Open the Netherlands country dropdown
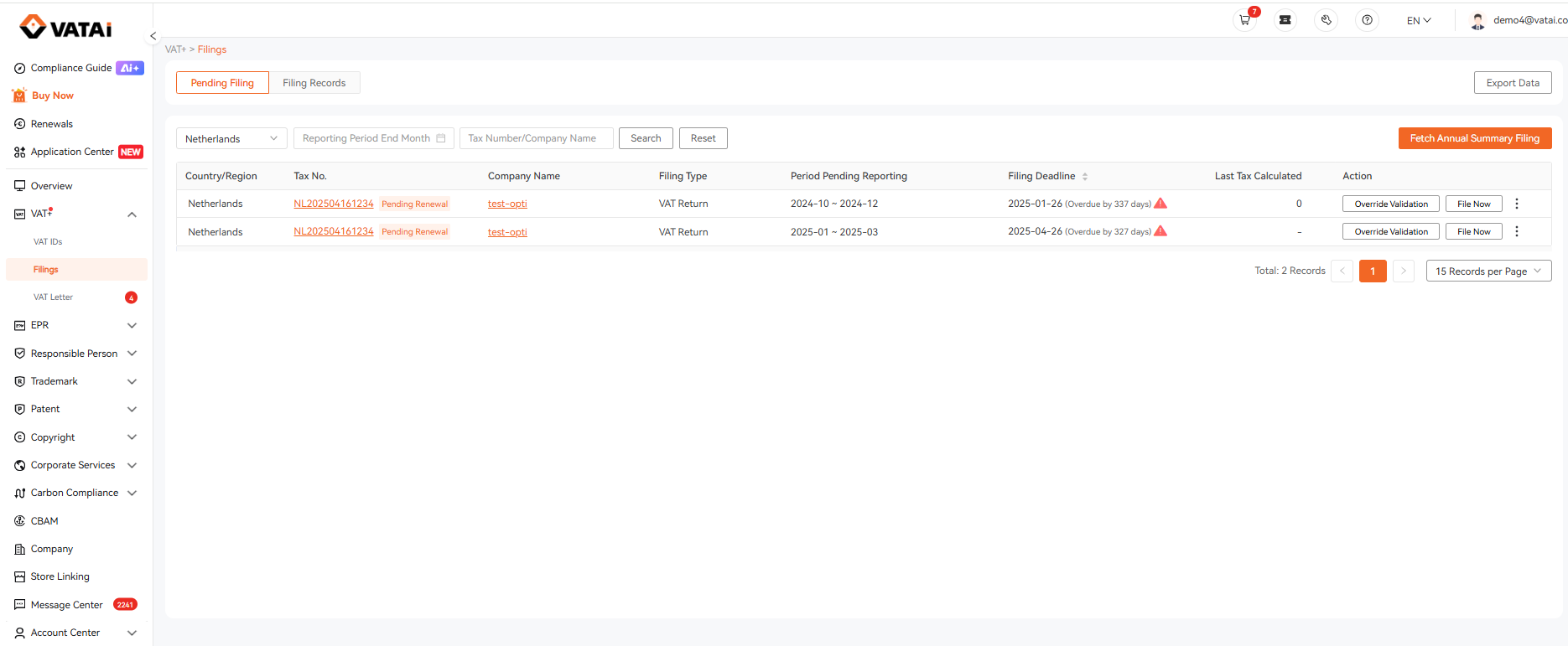 point(231,138)
